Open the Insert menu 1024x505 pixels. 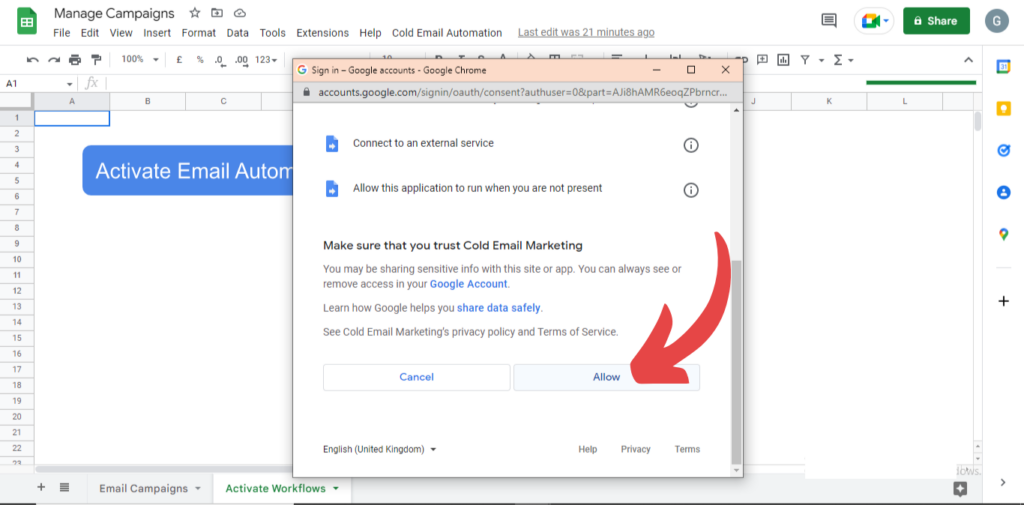click(x=157, y=33)
